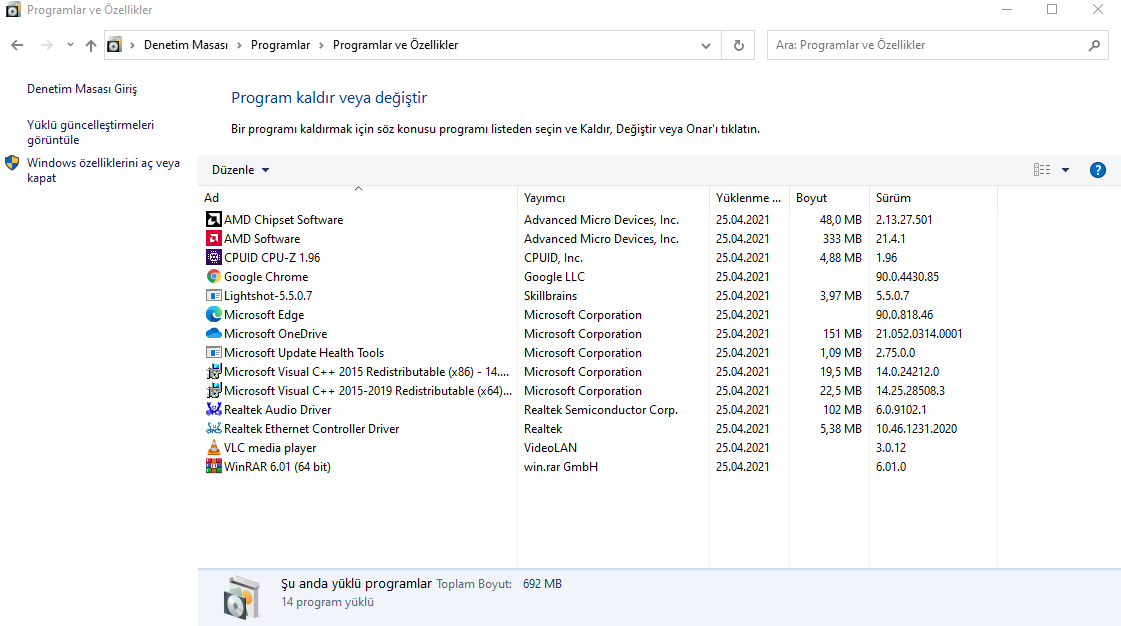Expand the view options dropdown arrow
The width and height of the screenshot is (1121, 626).
point(1065,170)
